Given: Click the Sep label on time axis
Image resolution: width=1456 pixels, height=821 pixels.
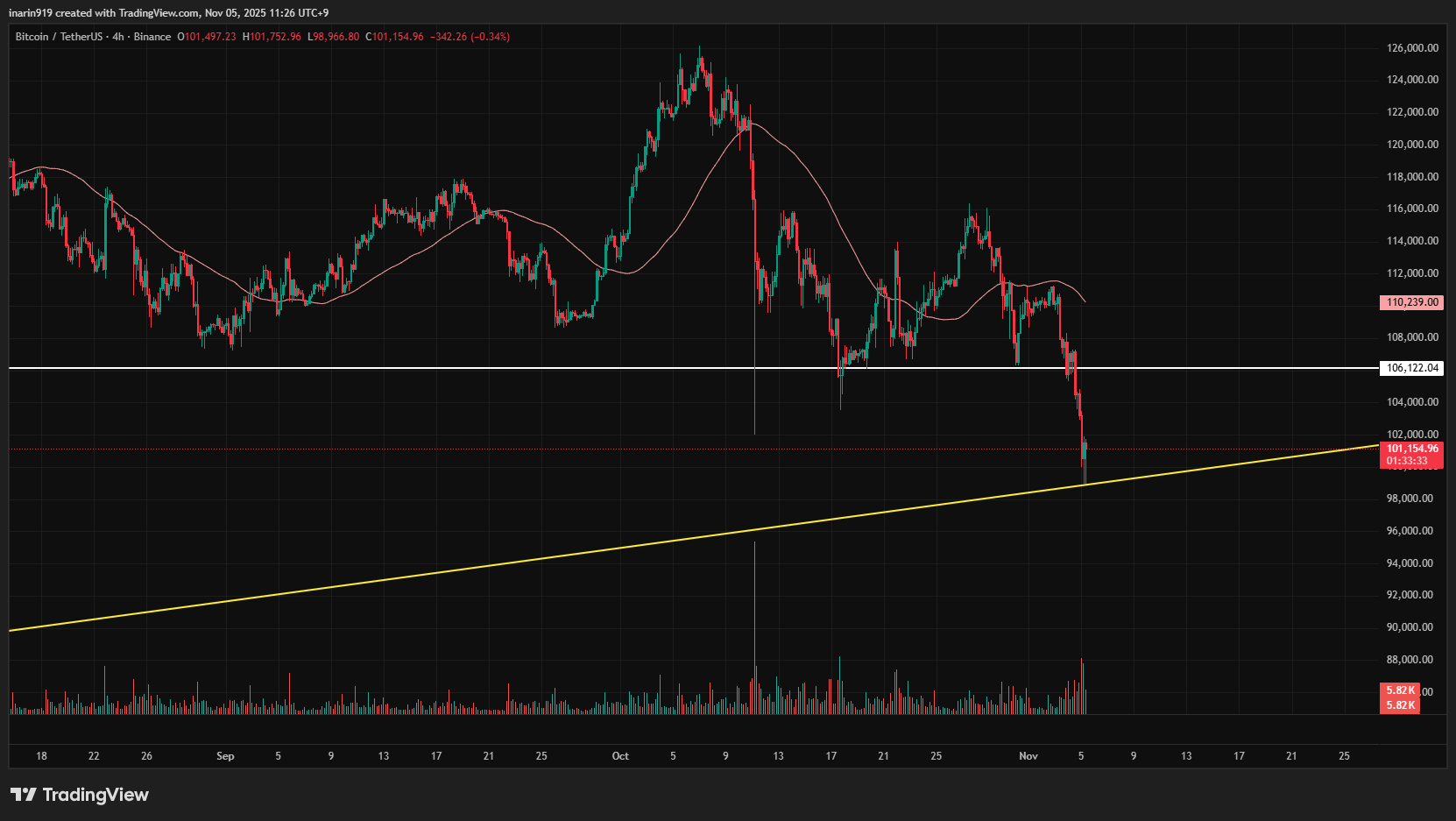Looking at the screenshot, I should click(225, 756).
